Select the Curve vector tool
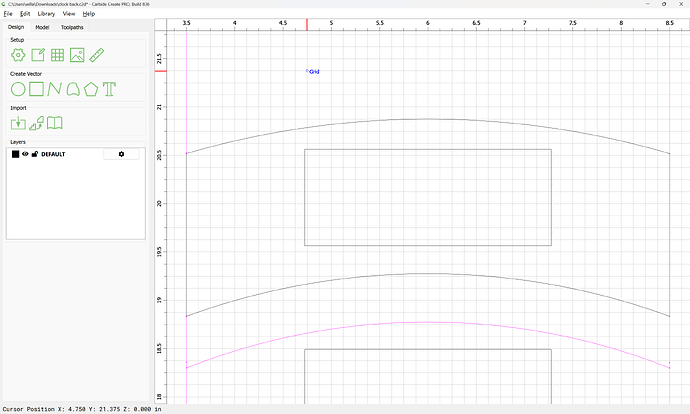This screenshot has height=414, width=690. (x=73, y=89)
